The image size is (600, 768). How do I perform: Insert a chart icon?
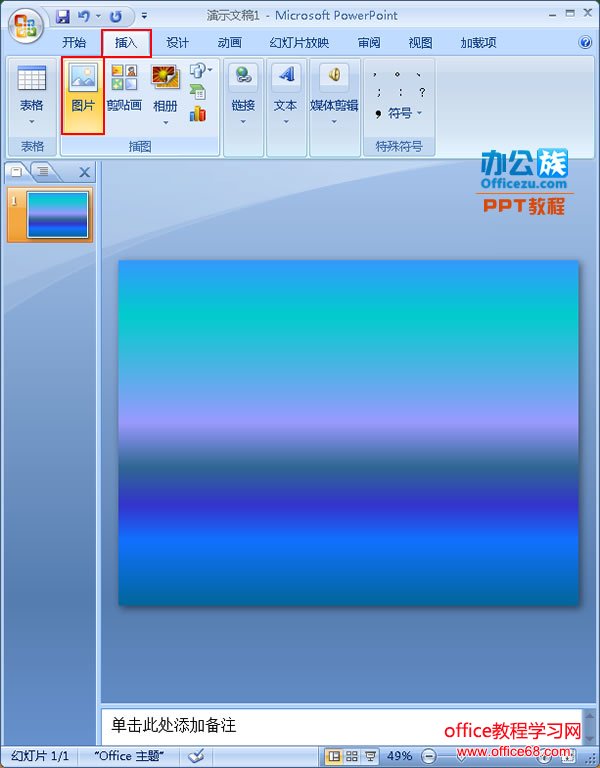[198, 114]
